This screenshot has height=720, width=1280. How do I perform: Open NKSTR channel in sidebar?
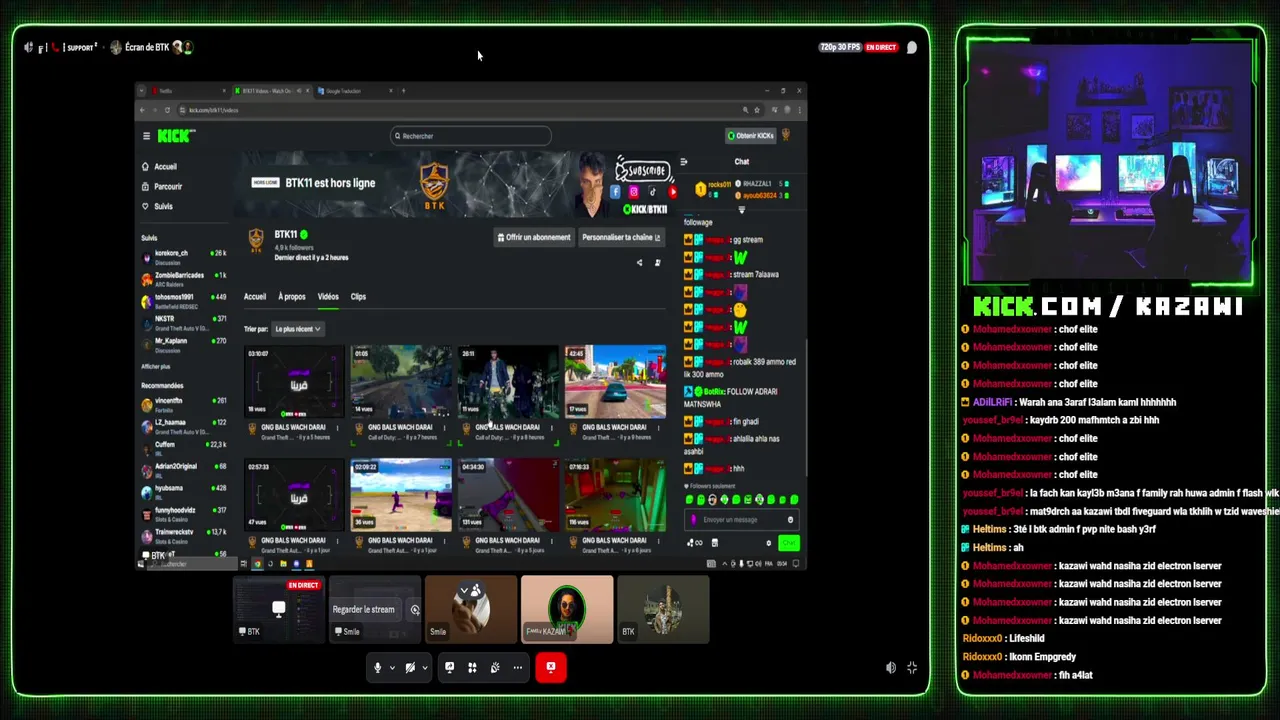pos(184,321)
